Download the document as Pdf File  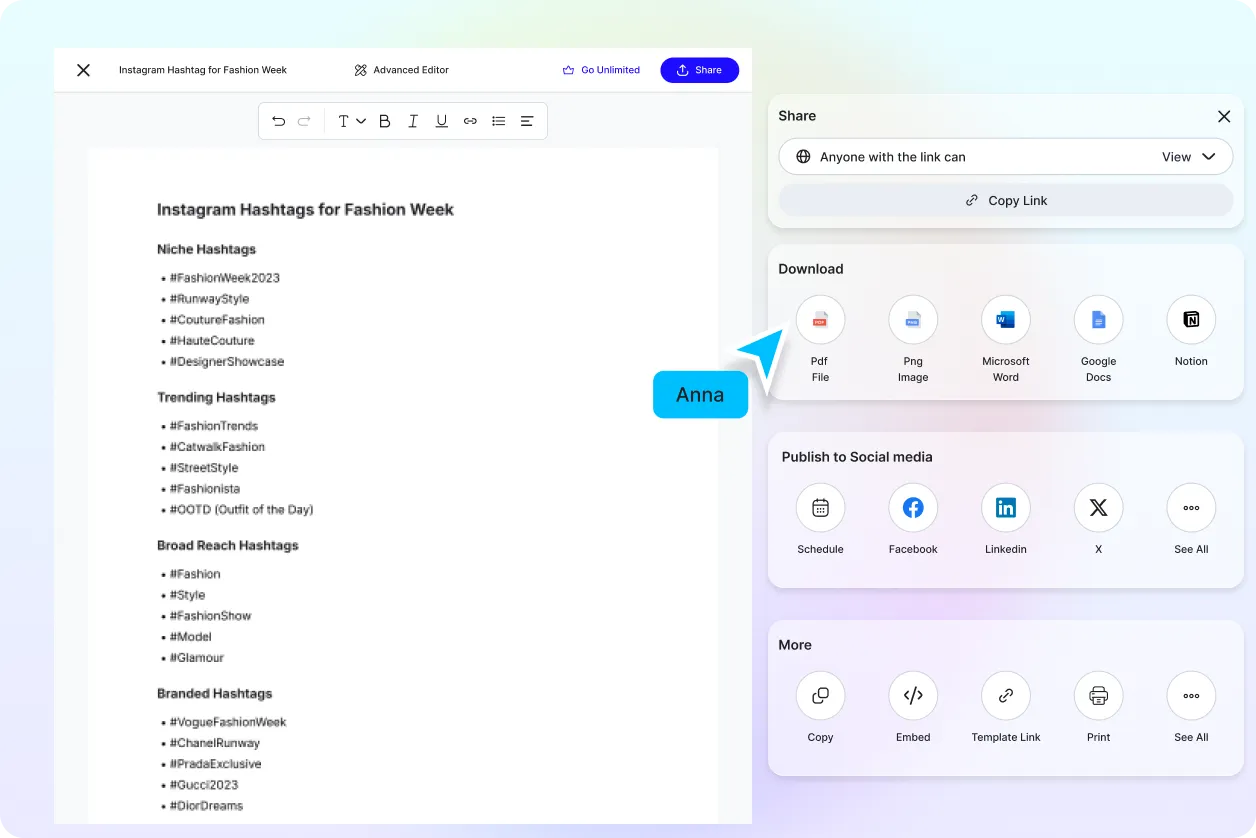[x=820, y=319]
